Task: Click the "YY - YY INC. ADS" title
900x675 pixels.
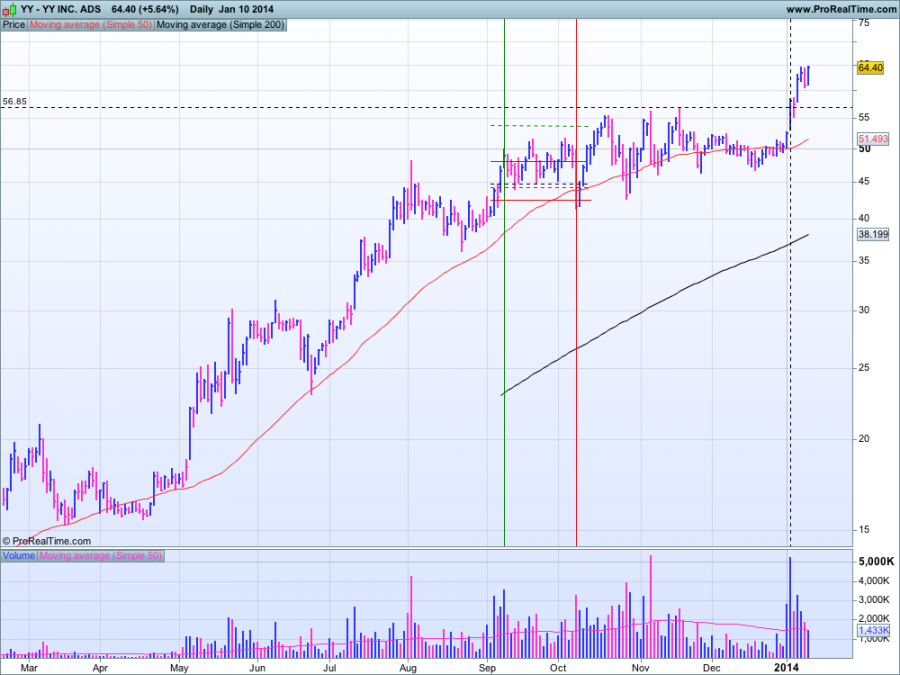Action: coord(61,9)
